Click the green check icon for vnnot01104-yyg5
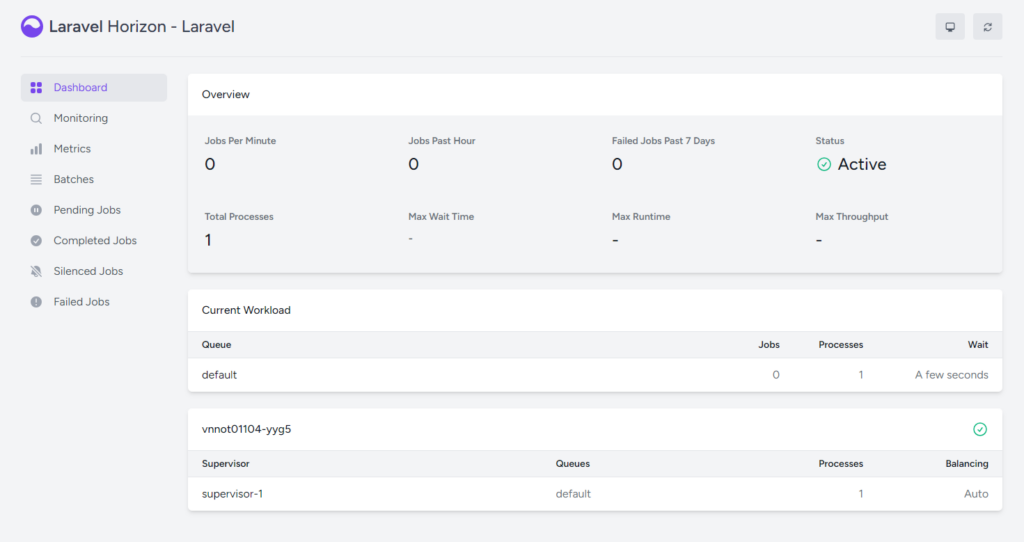 coord(980,429)
